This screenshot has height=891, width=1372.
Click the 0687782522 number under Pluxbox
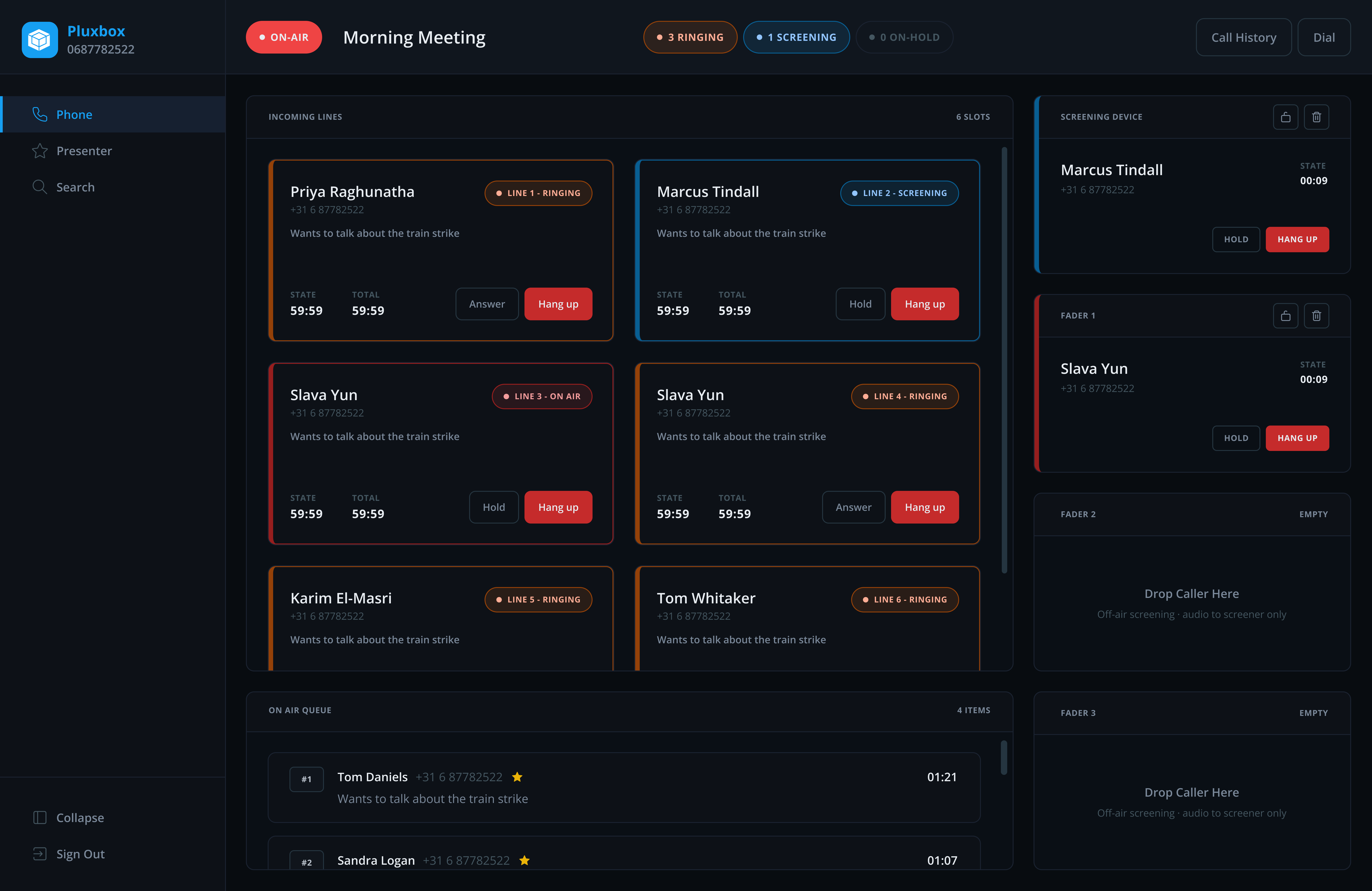coord(101,50)
